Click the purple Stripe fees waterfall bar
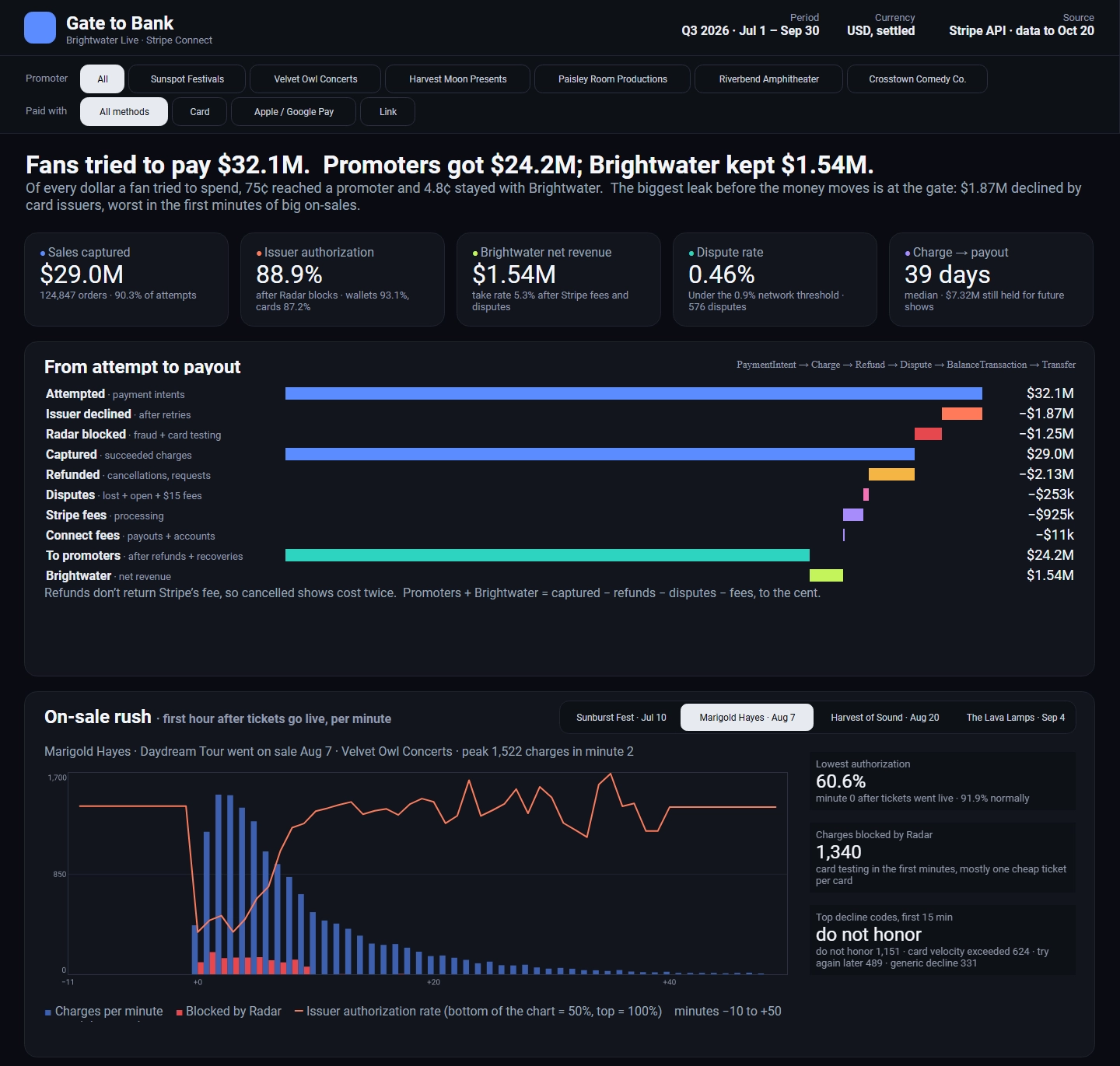The image size is (1120, 1066). [x=853, y=515]
